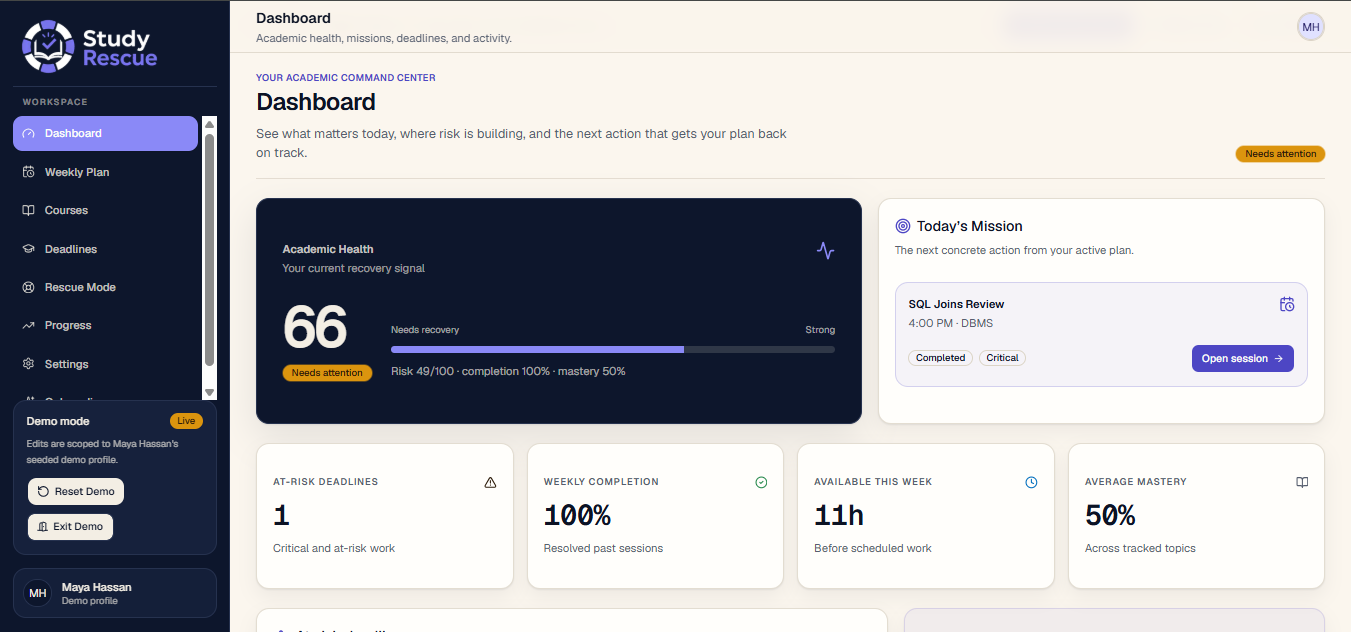1351x632 pixels.
Task: Click the top Needs attention status badge
Action: click(1280, 154)
